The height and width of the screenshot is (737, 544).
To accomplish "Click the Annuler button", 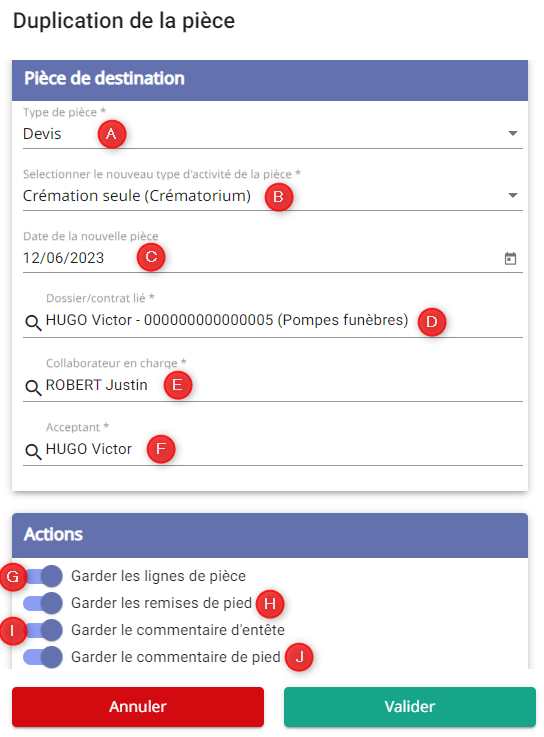I will [x=138, y=707].
